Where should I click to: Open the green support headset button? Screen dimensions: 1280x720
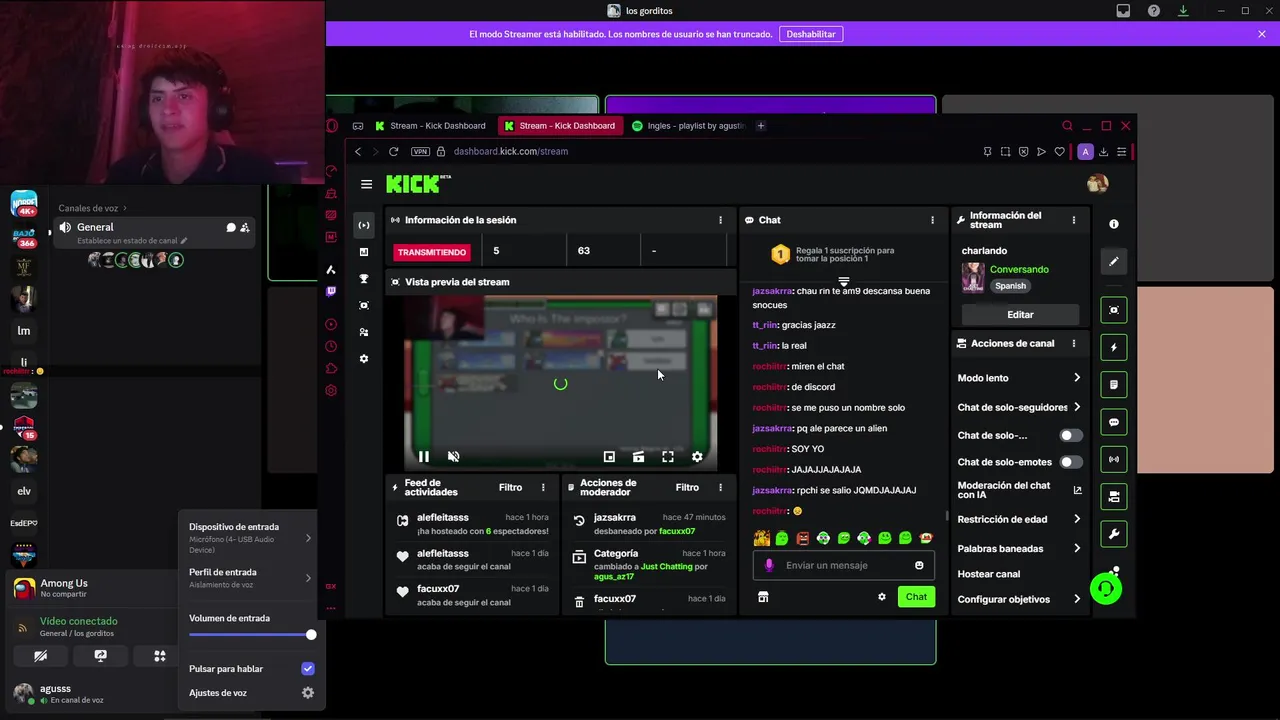(x=1106, y=588)
